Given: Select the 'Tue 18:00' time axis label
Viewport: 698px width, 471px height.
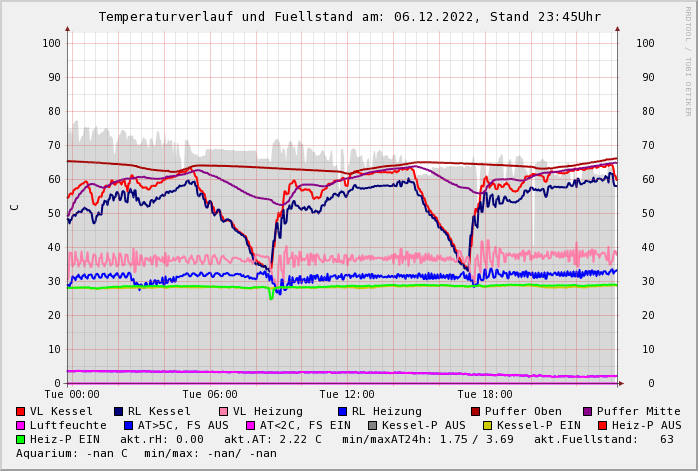Looking at the screenshot, I should [485, 395].
